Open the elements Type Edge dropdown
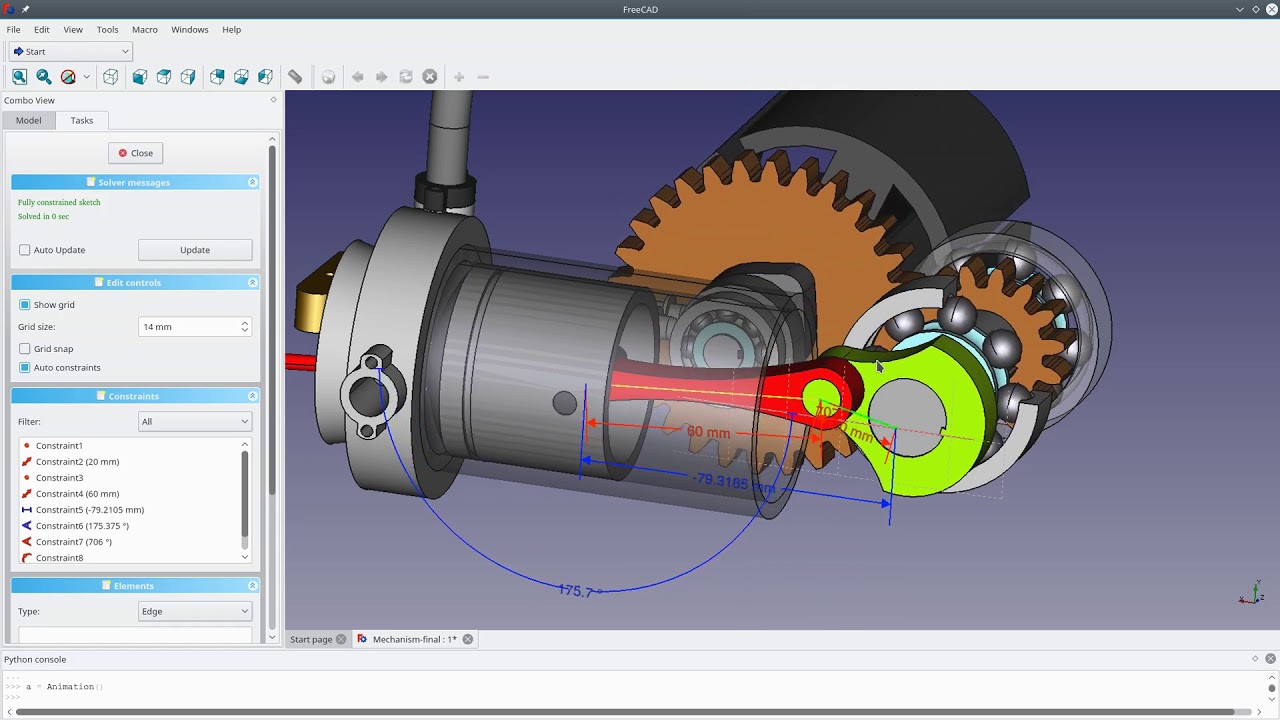The image size is (1280, 720). point(195,611)
